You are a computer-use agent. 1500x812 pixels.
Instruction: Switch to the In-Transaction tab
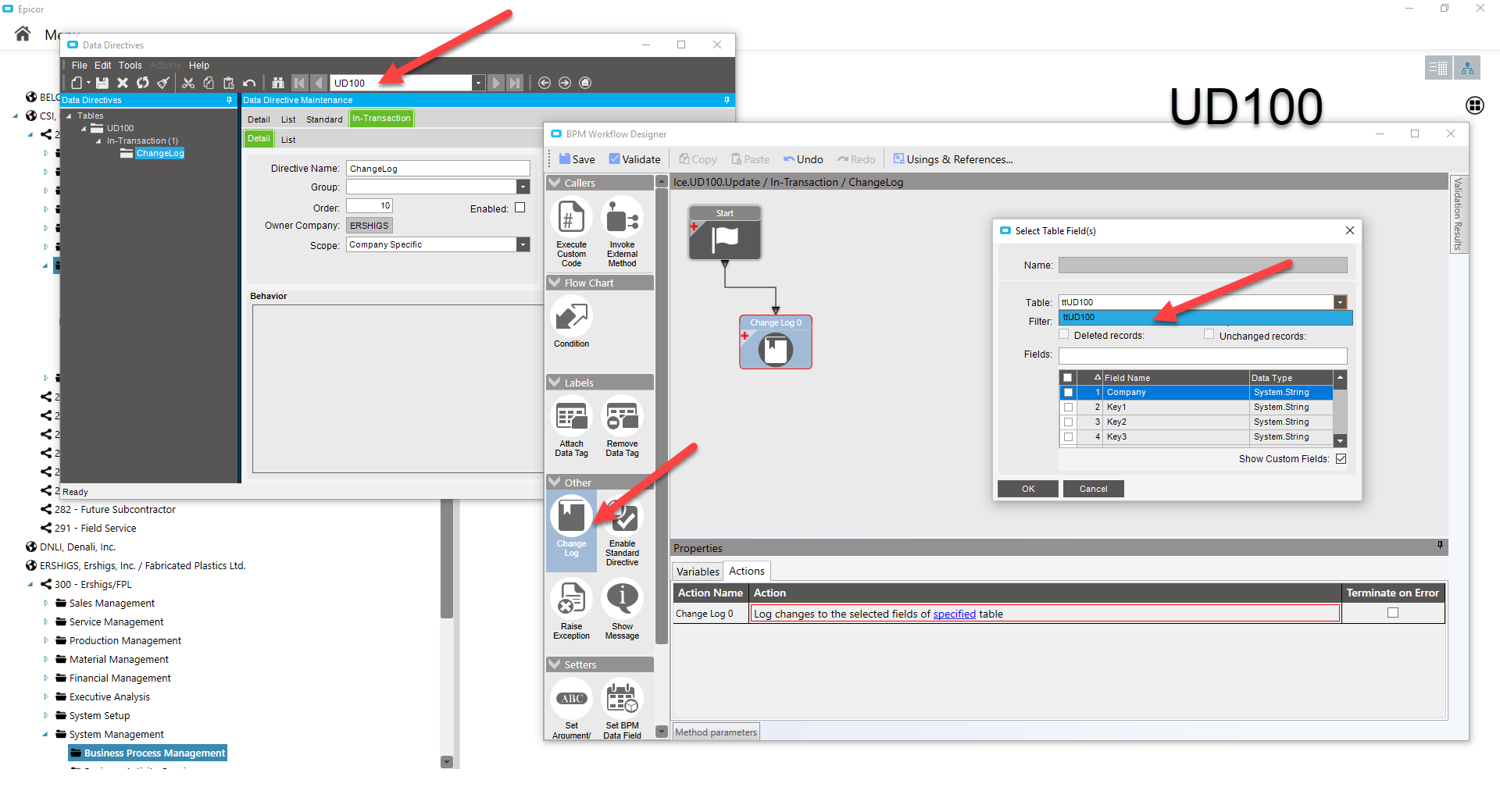381,119
